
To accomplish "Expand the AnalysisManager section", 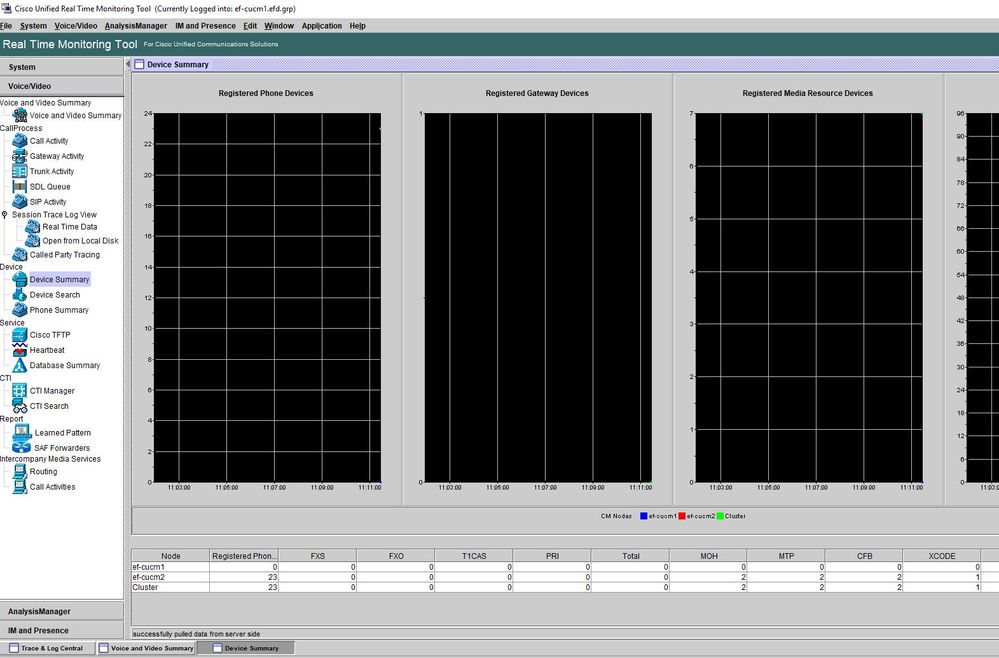I will click(62, 611).
